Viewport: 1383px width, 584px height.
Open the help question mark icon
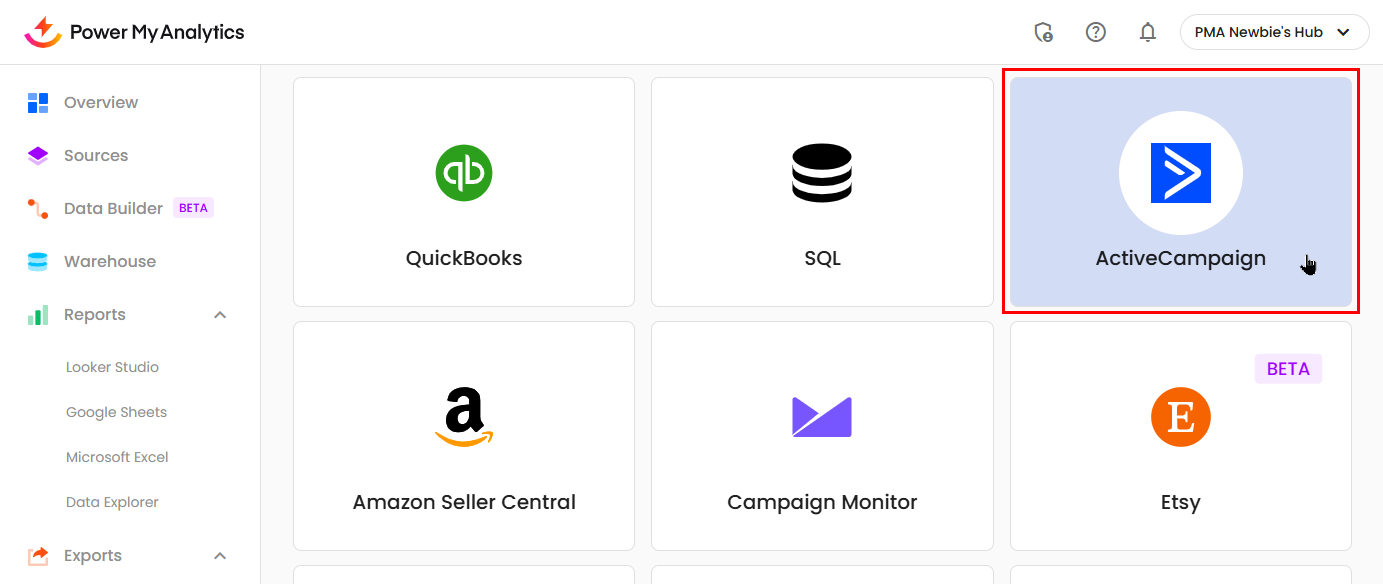(1096, 32)
